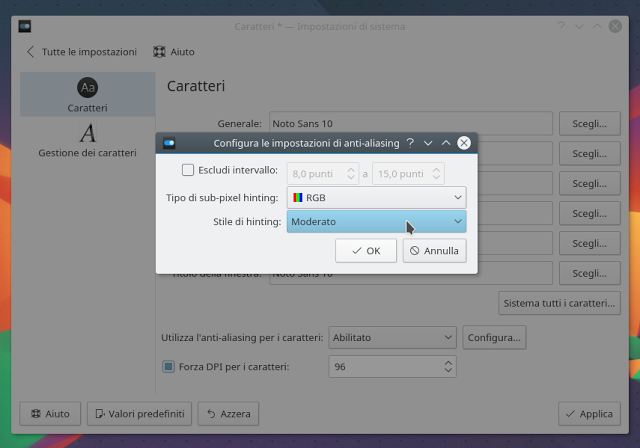Click the DPI value field showing 96

coord(392,366)
